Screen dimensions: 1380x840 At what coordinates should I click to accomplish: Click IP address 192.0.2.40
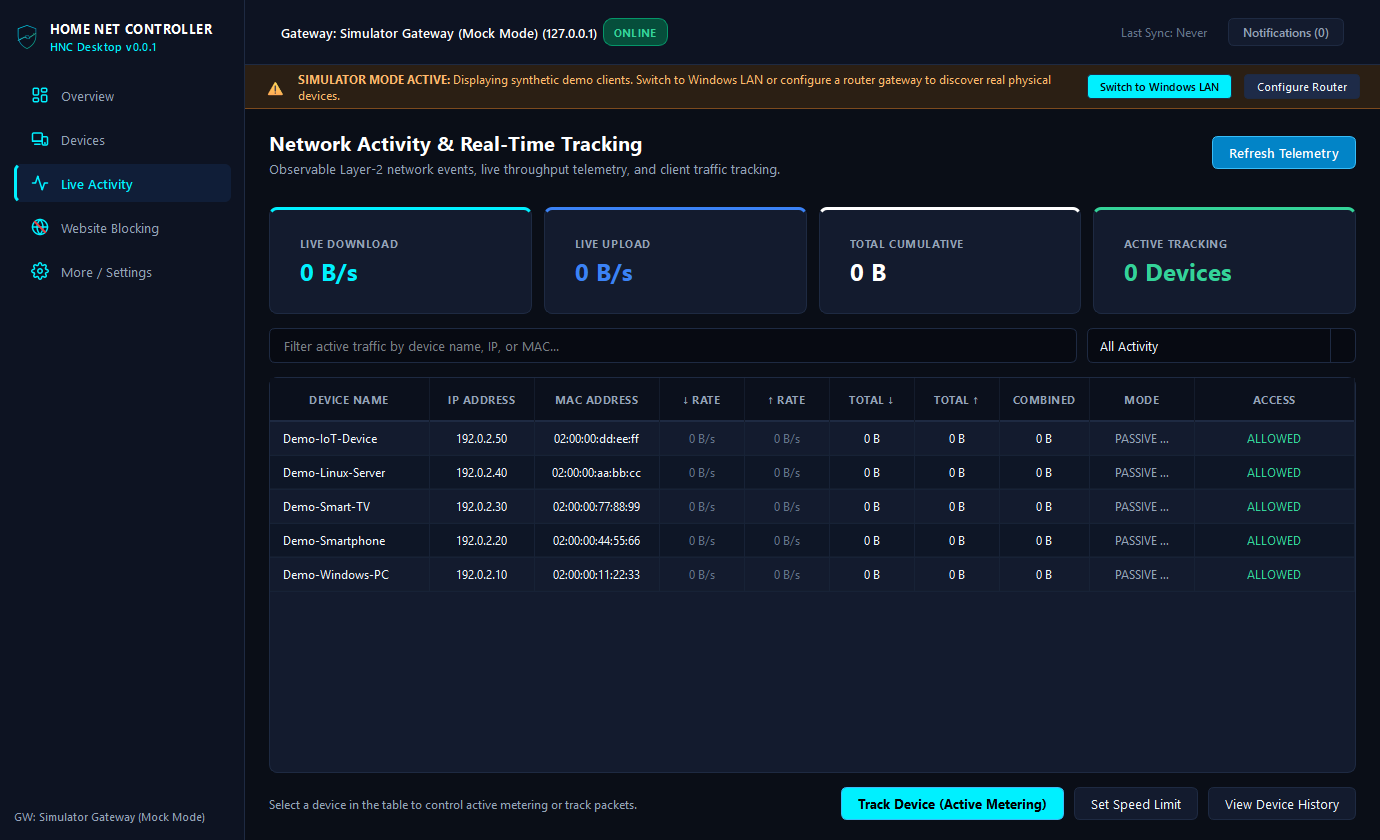pos(482,473)
